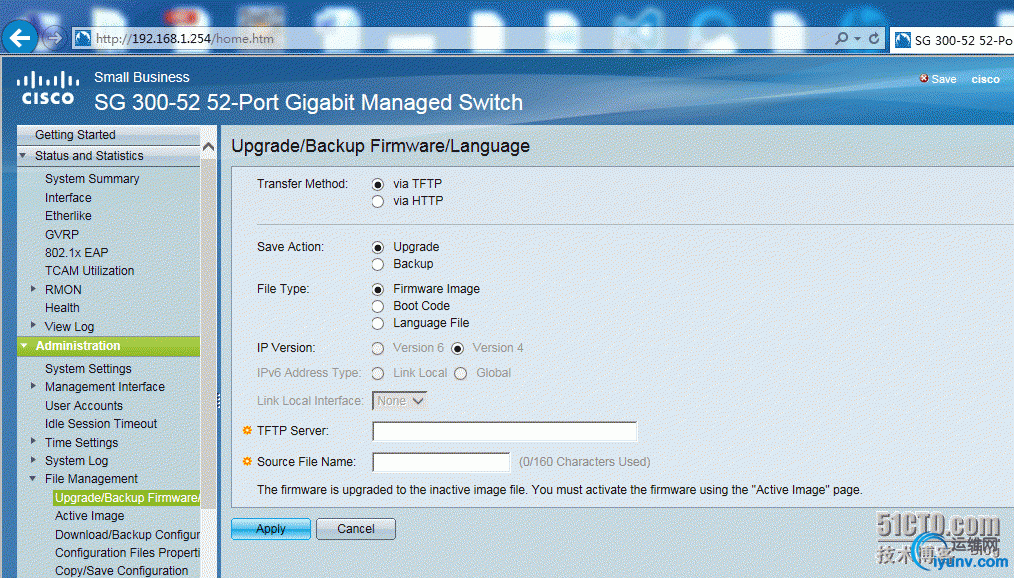Viewport: 1014px width, 578px height.
Task: Open Active Image page
Action: click(x=89, y=516)
